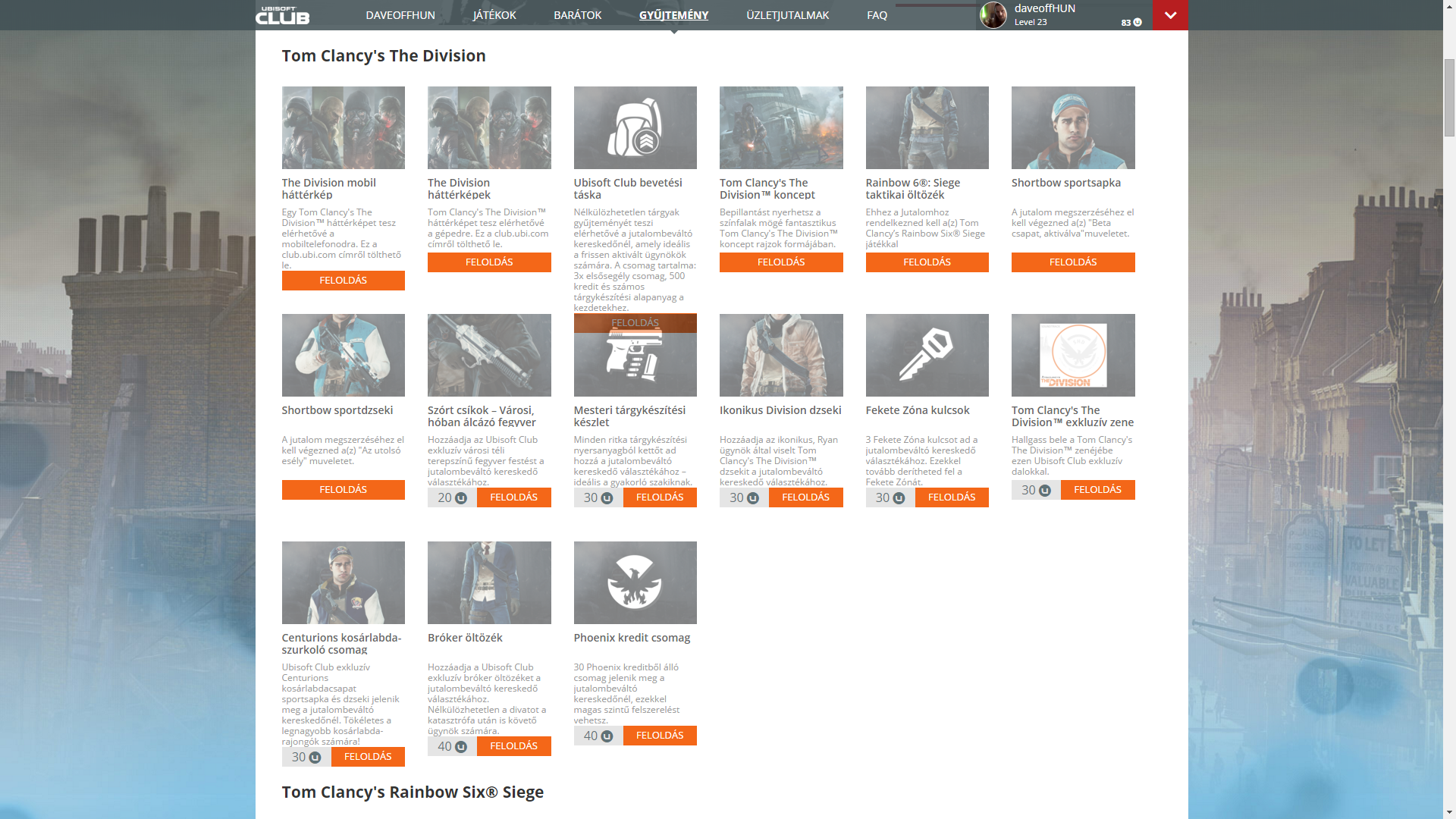Open the FAQ tab
Viewport: 1456px width, 819px height.
click(877, 15)
